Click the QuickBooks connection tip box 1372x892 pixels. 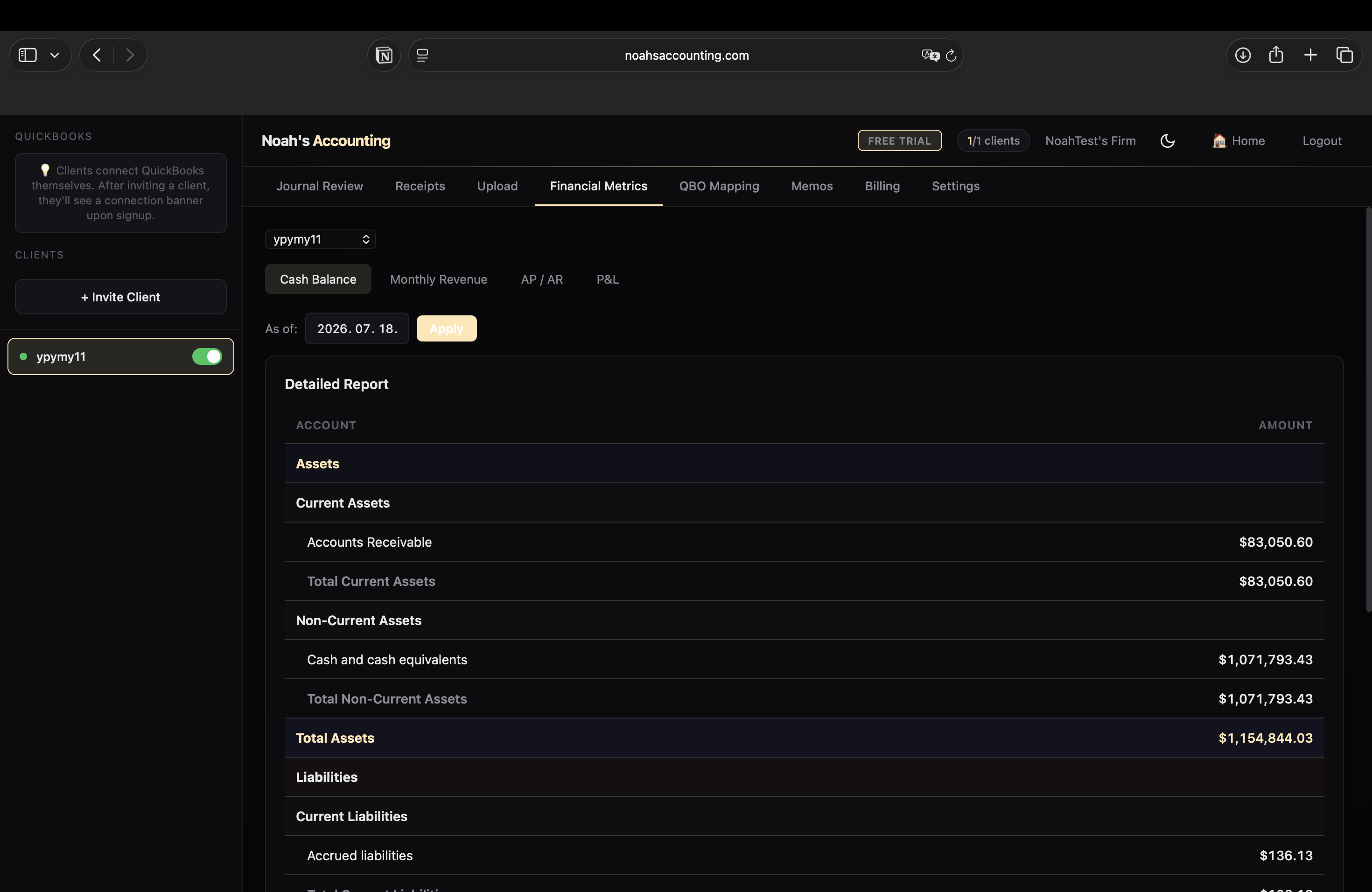pos(120,193)
